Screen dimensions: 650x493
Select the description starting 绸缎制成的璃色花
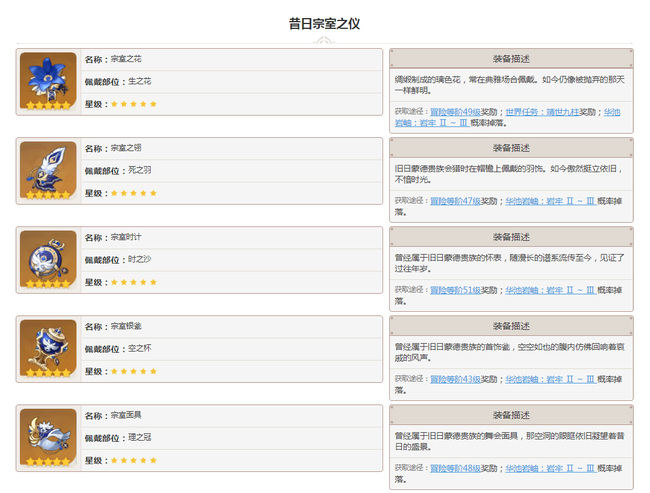point(509,85)
